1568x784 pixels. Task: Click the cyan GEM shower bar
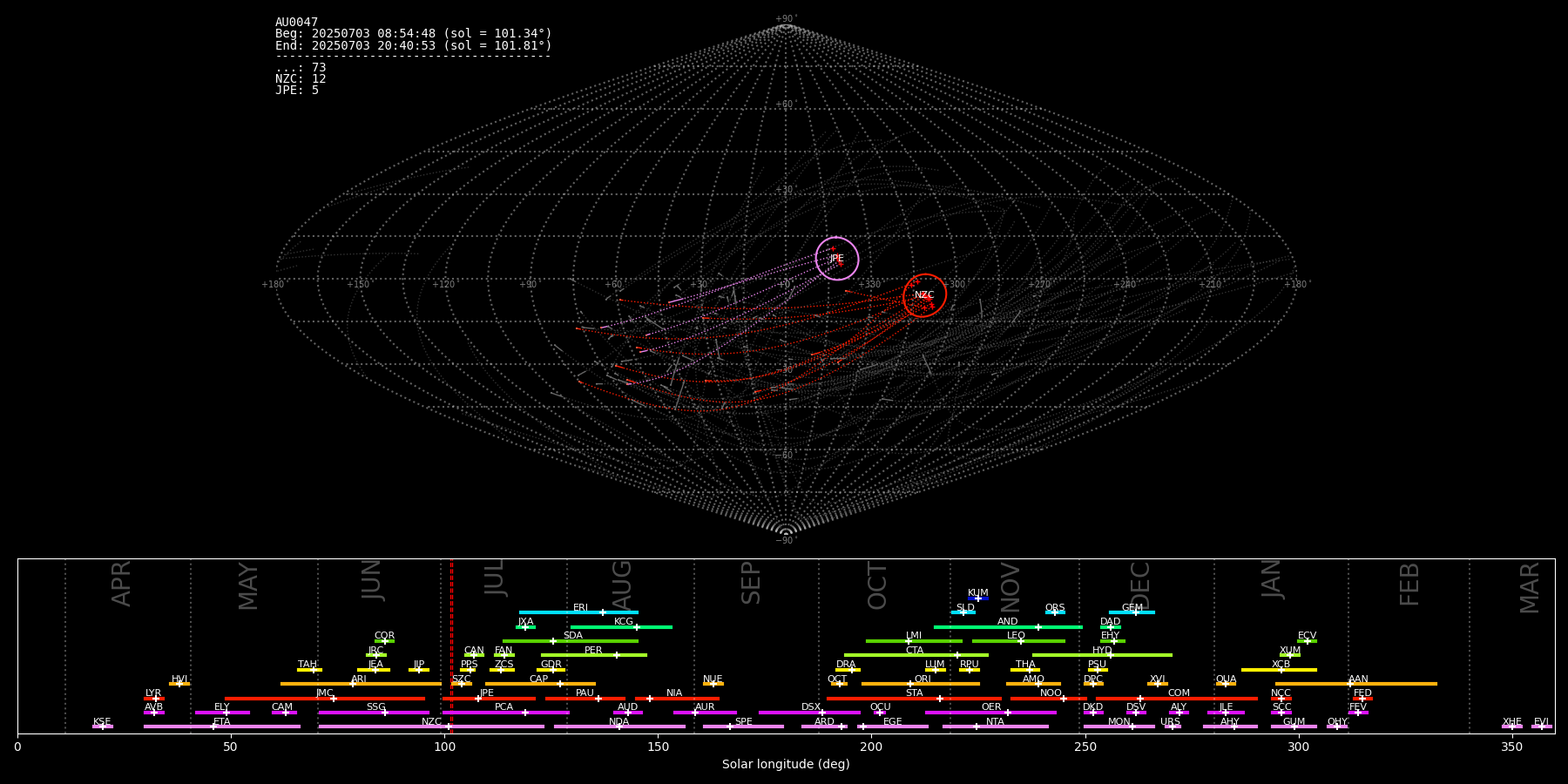(x=1132, y=612)
